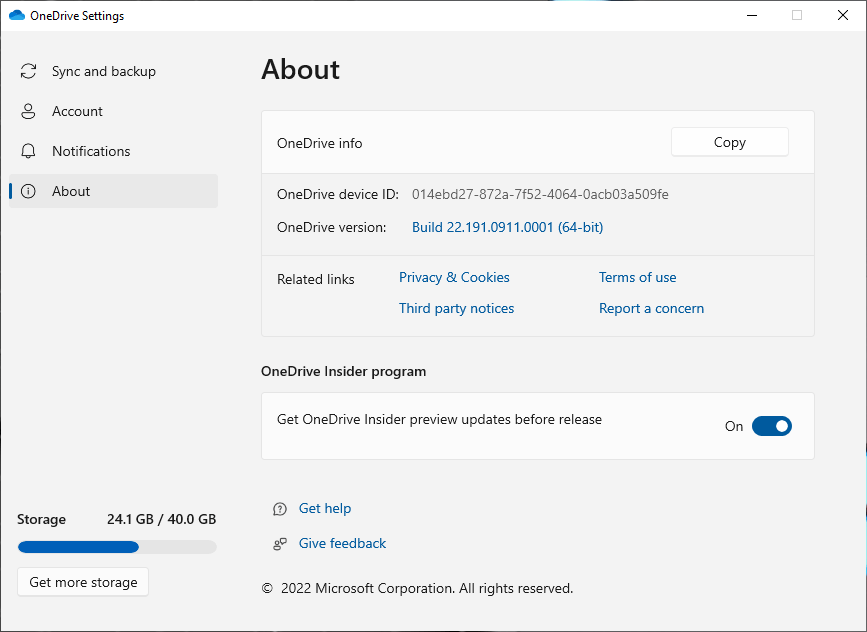867x632 pixels.
Task: Click the Get help question icon
Action: (280, 509)
